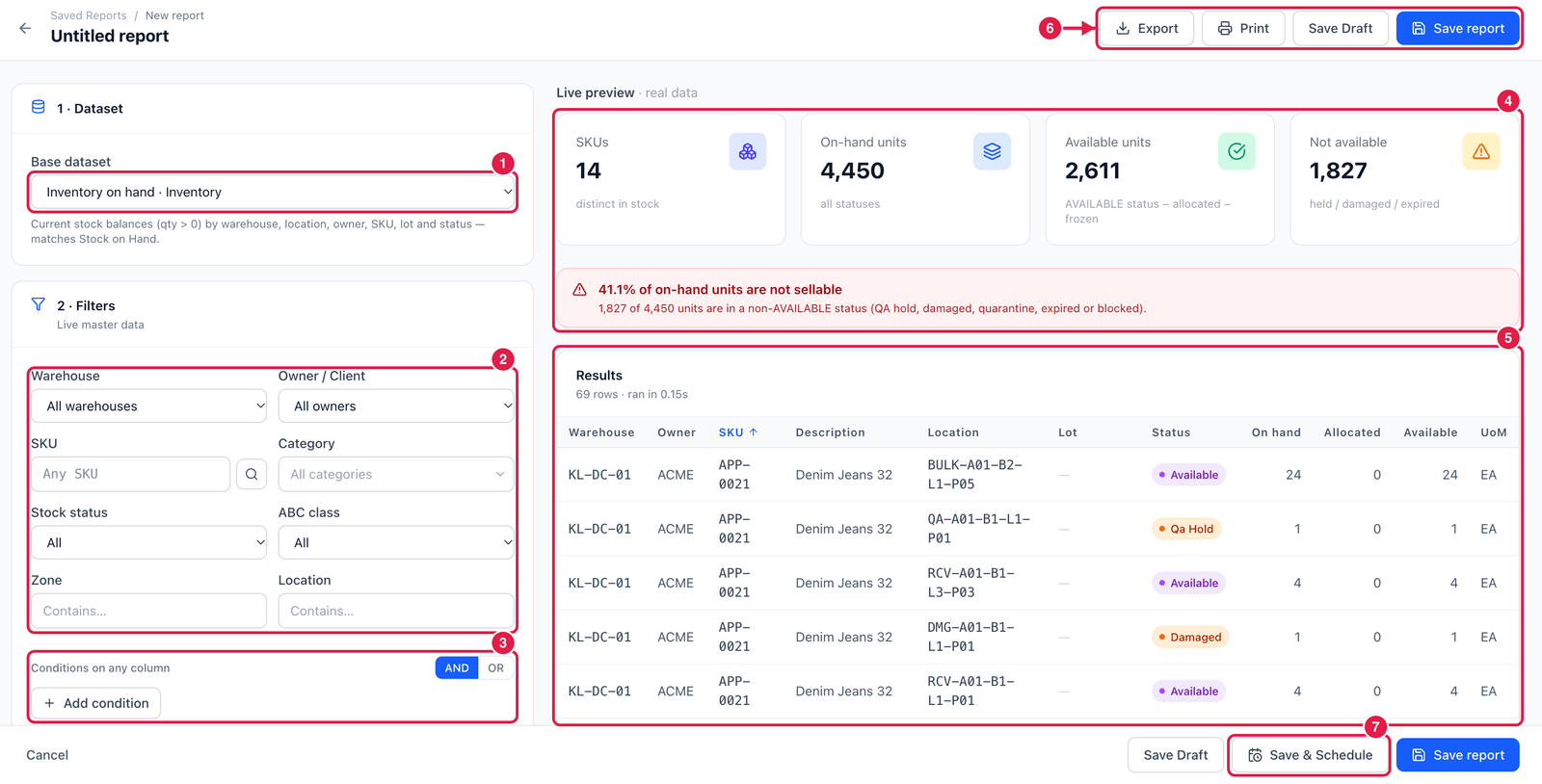
Task: Click the bottom Save Draft button
Action: [1176, 755]
